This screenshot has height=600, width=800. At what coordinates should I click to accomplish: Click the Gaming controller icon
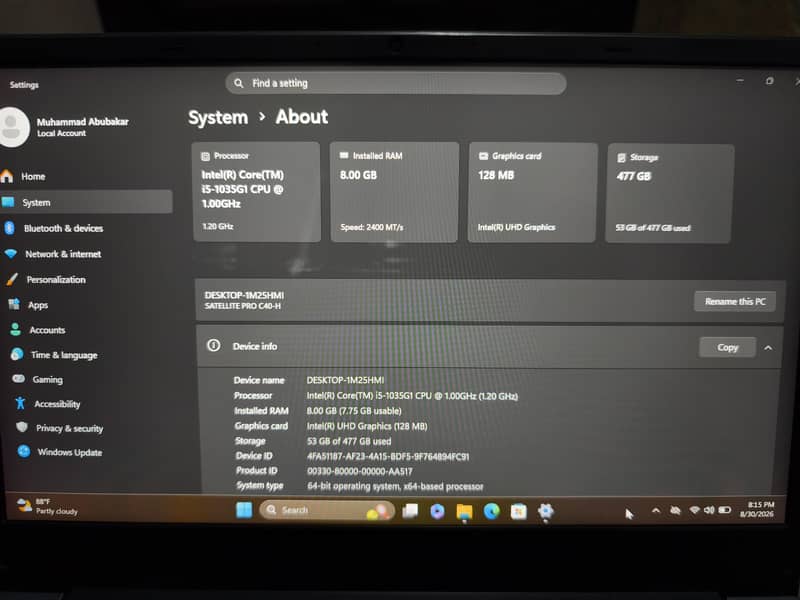[18, 379]
